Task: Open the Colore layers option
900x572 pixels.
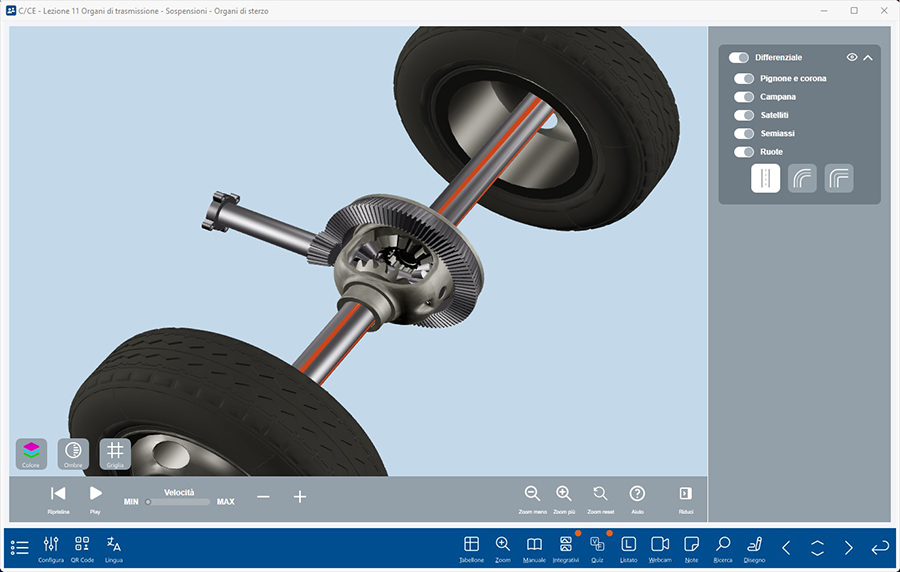Action: [31, 453]
